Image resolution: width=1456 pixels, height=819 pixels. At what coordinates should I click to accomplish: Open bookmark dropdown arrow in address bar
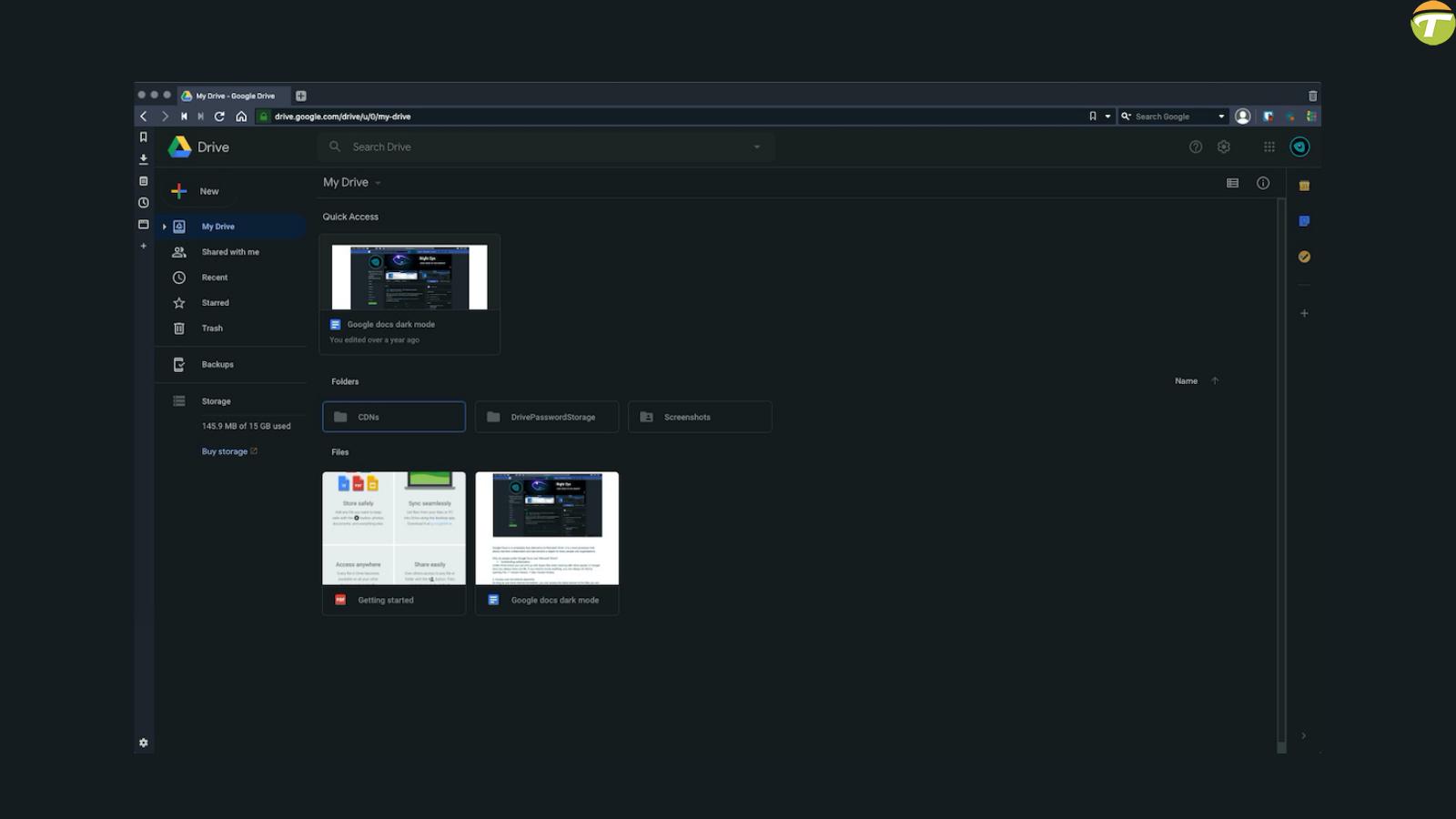pyautogui.click(x=1107, y=116)
